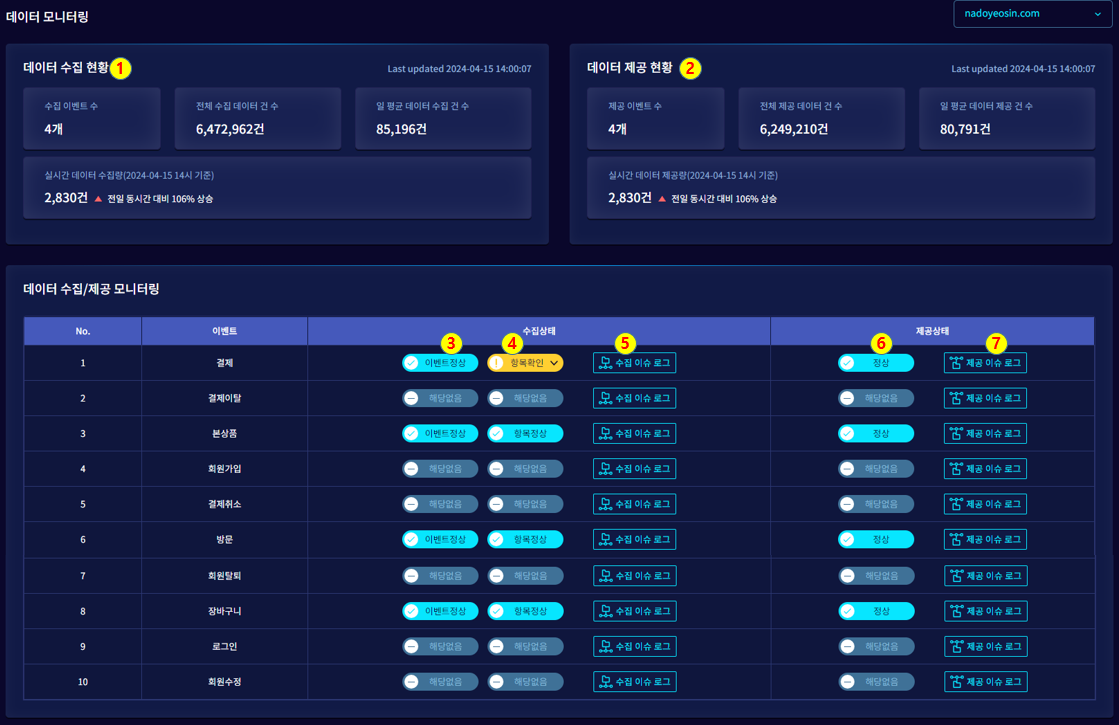Image resolution: width=1119 pixels, height=725 pixels.
Task: Click the 제공상태 column header
Action: (932, 331)
